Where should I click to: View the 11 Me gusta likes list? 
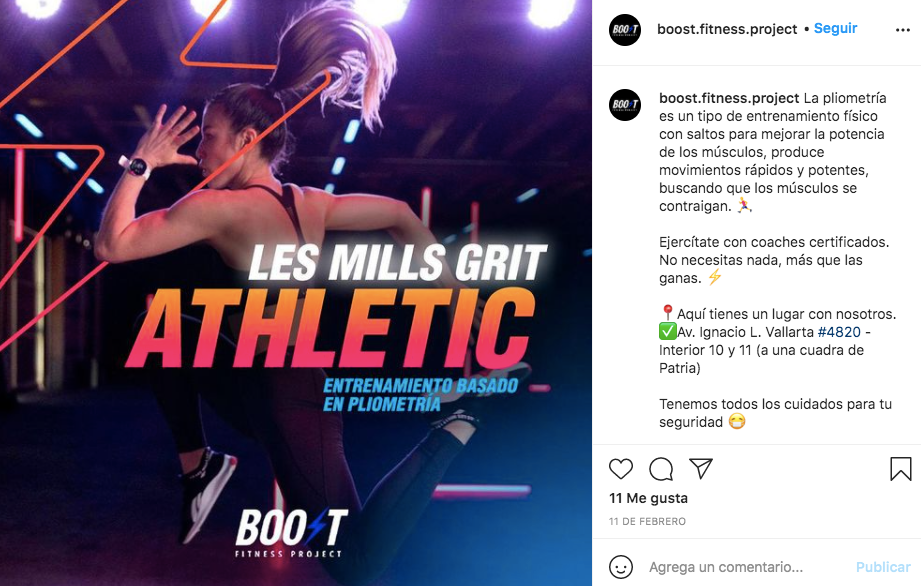pyautogui.click(x=648, y=498)
